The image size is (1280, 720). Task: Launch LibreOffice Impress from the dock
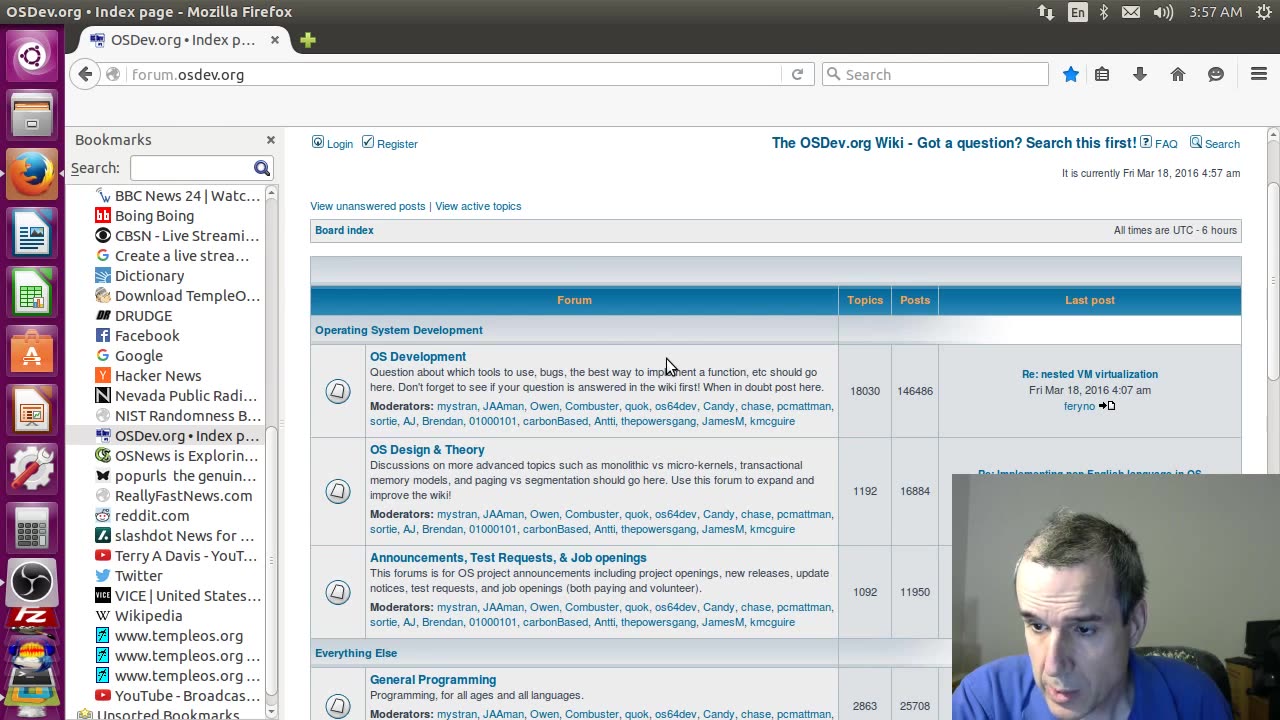[32, 409]
